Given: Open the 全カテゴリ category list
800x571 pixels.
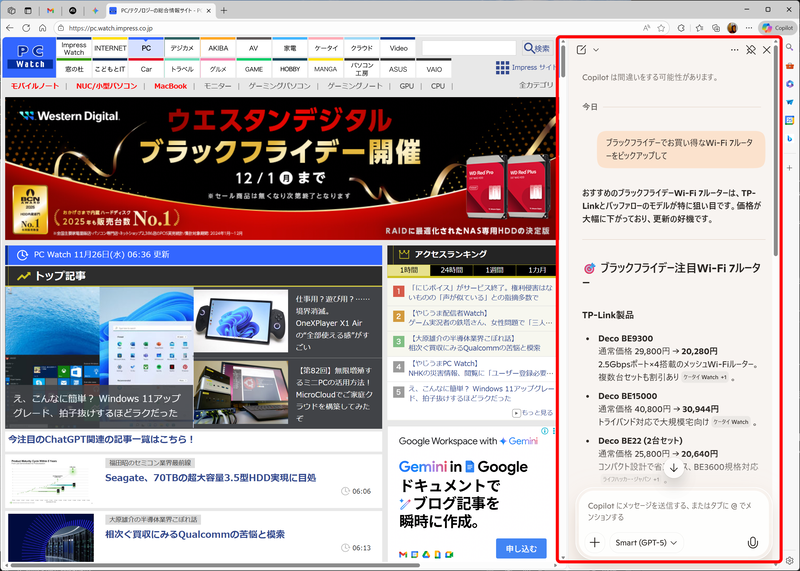Looking at the screenshot, I should pyautogui.click(x=536, y=85).
